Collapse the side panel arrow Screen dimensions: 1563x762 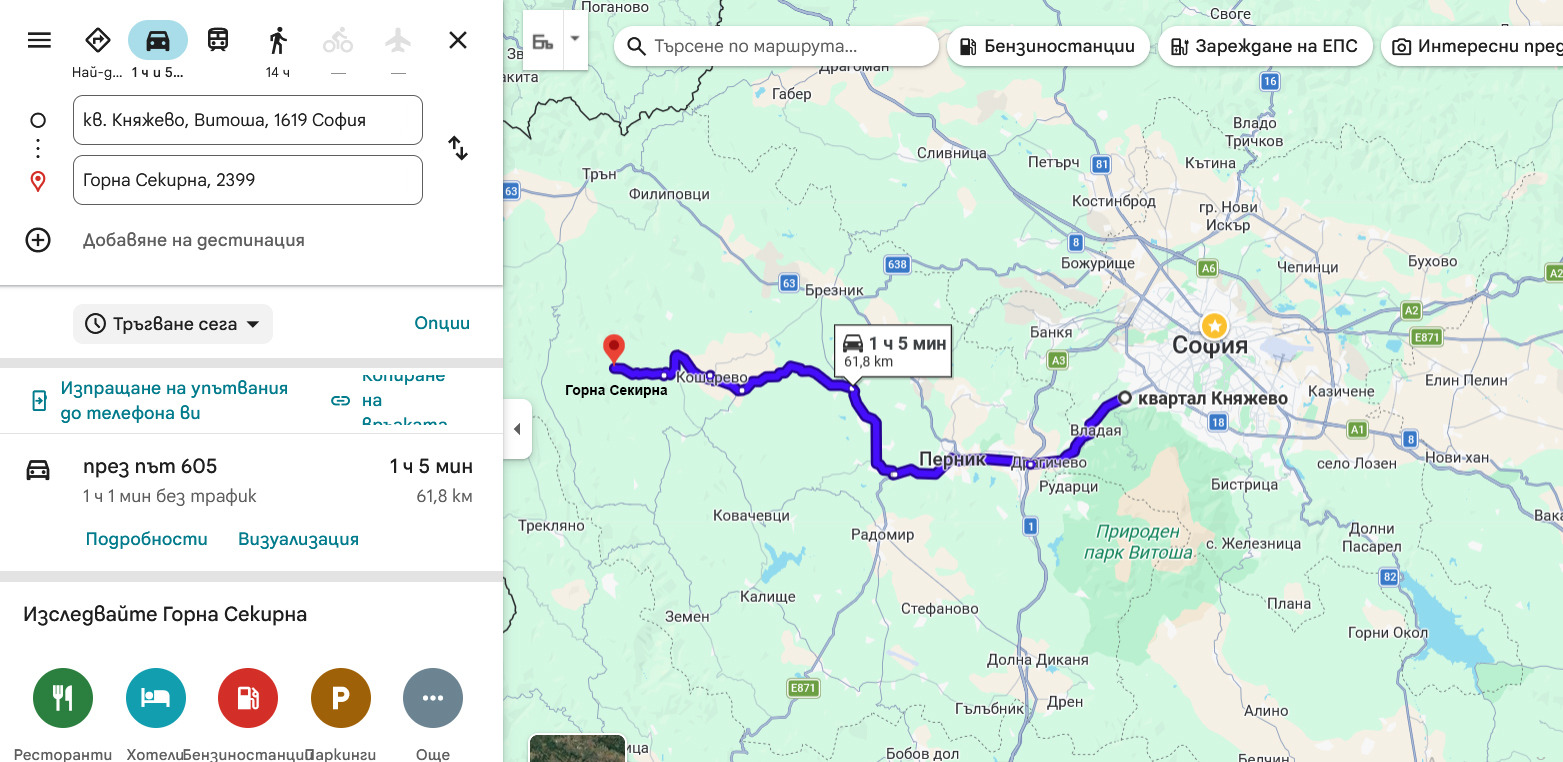coord(517,429)
